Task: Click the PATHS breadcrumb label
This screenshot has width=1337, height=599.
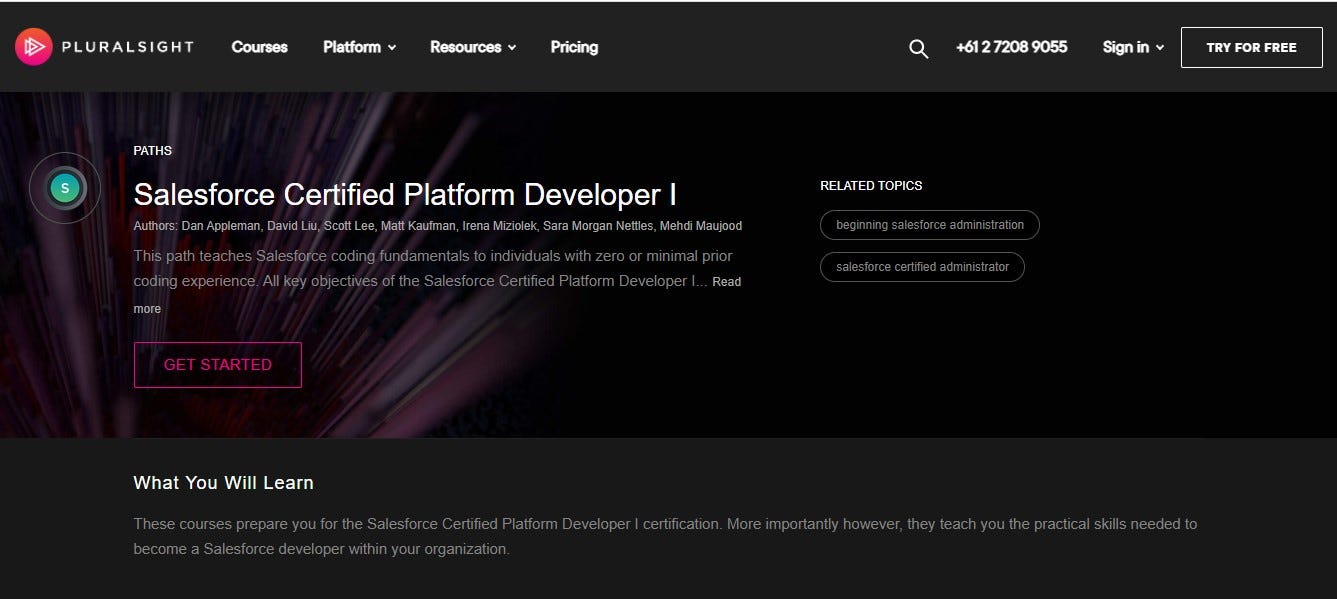Action: click(x=153, y=151)
